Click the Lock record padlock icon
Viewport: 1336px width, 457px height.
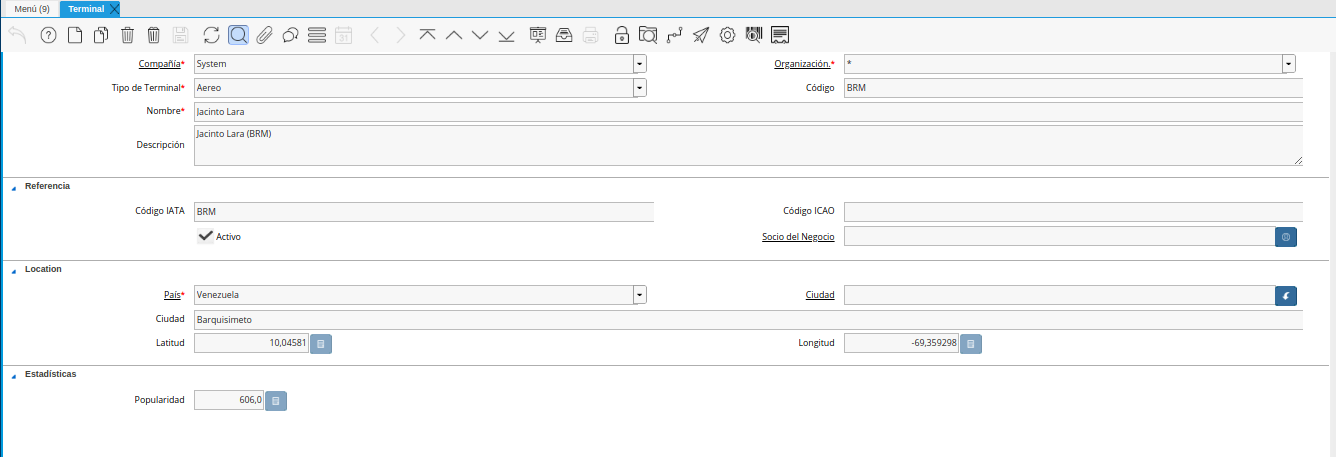[x=622, y=35]
